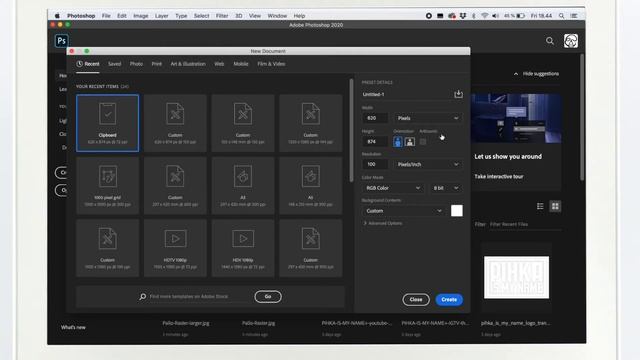The width and height of the screenshot is (640, 360).
Task: Click the Filter Recent Files field
Action: click(x=524, y=224)
